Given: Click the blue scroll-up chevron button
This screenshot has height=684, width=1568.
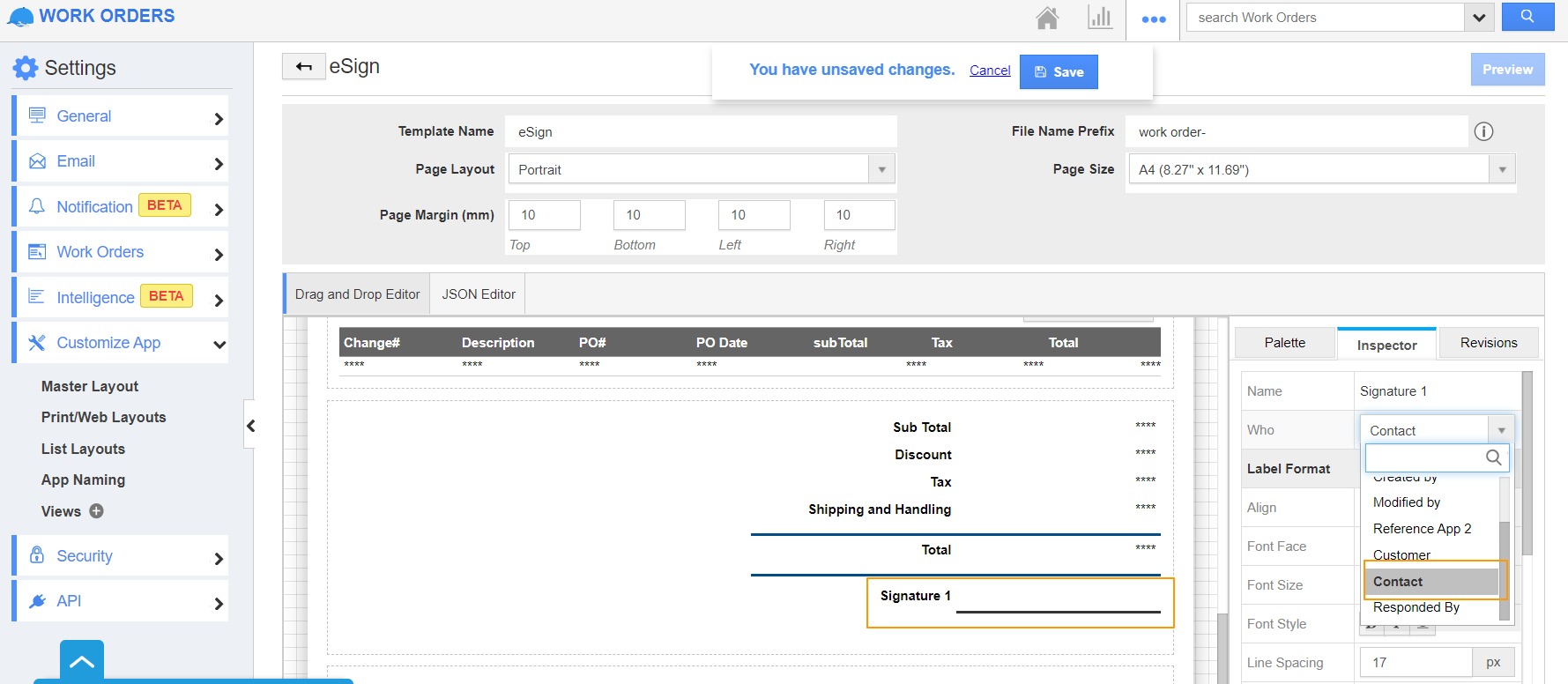Looking at the screenshot, I should coord(82,662).
